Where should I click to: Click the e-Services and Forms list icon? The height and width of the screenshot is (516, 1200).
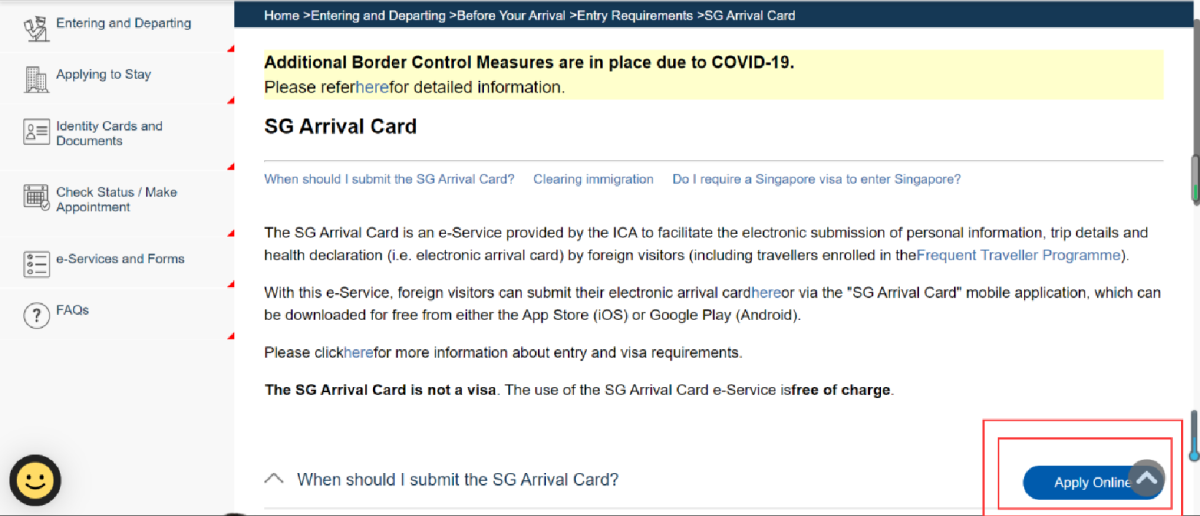point(36,263)
